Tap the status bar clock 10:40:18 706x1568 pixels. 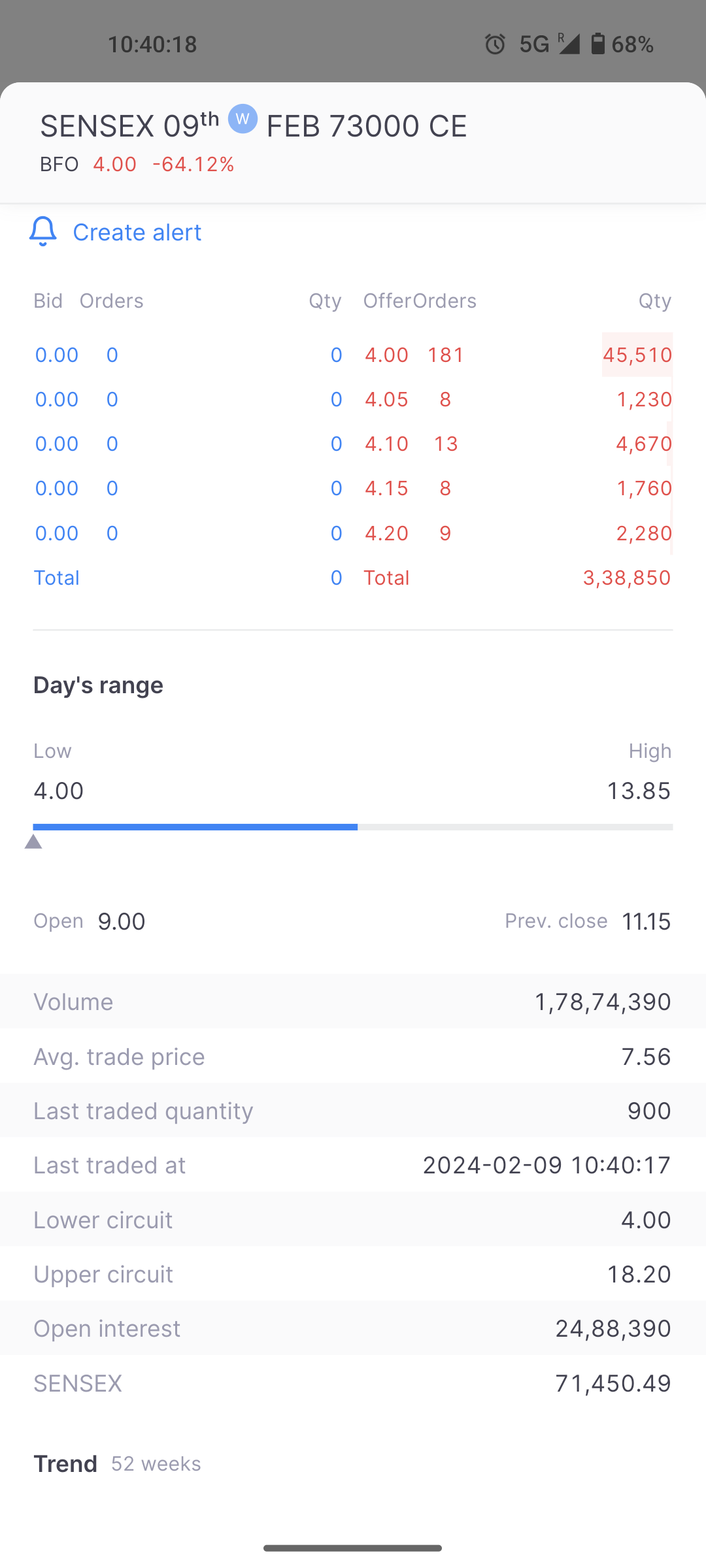152,44
